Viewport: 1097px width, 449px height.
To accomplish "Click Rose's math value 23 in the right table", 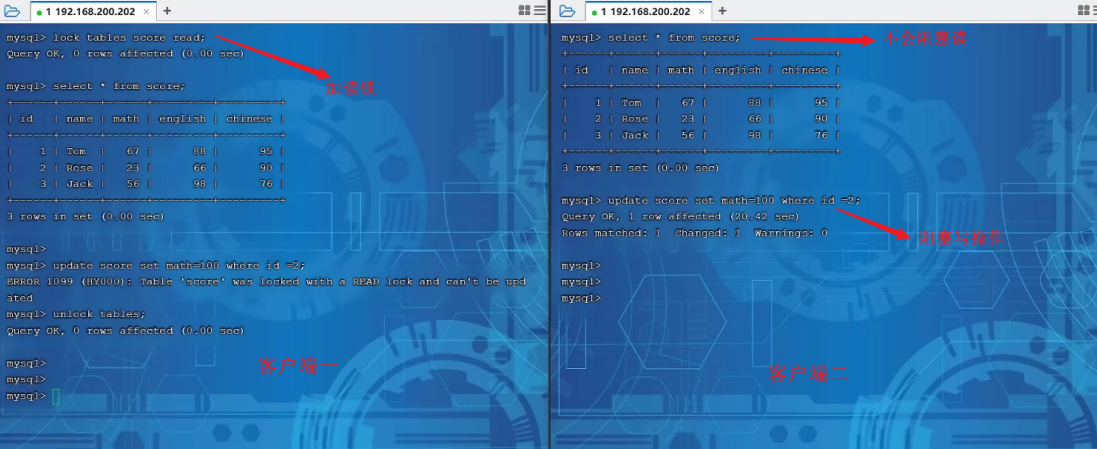I will 688,119.
